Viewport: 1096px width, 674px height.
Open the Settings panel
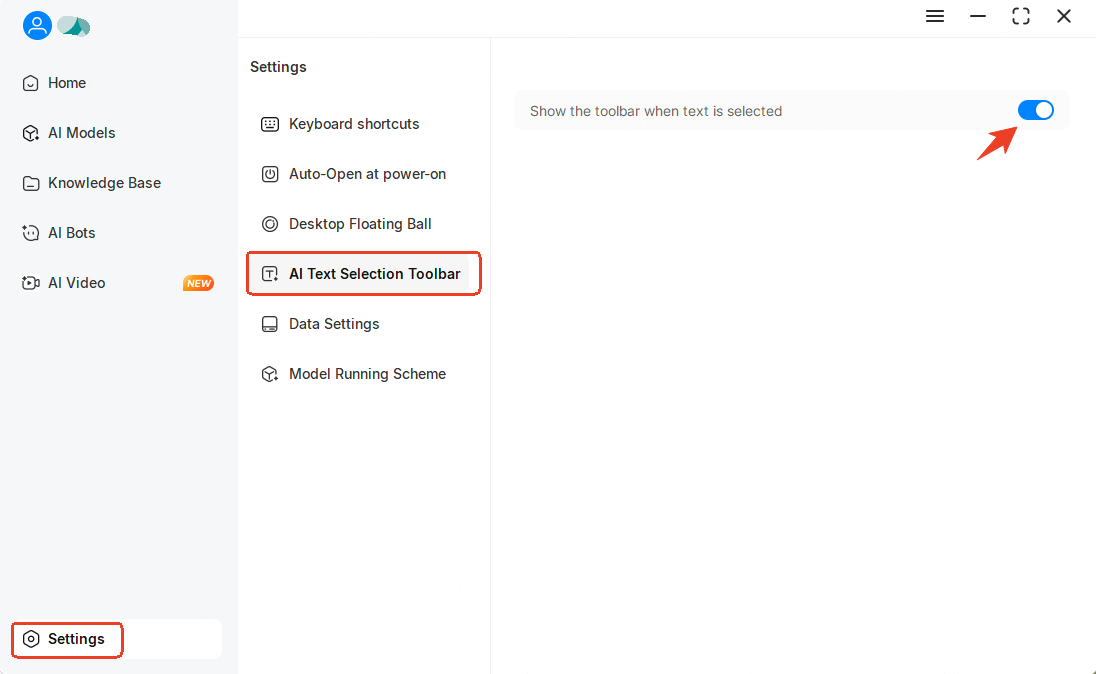tap(66, 639)
